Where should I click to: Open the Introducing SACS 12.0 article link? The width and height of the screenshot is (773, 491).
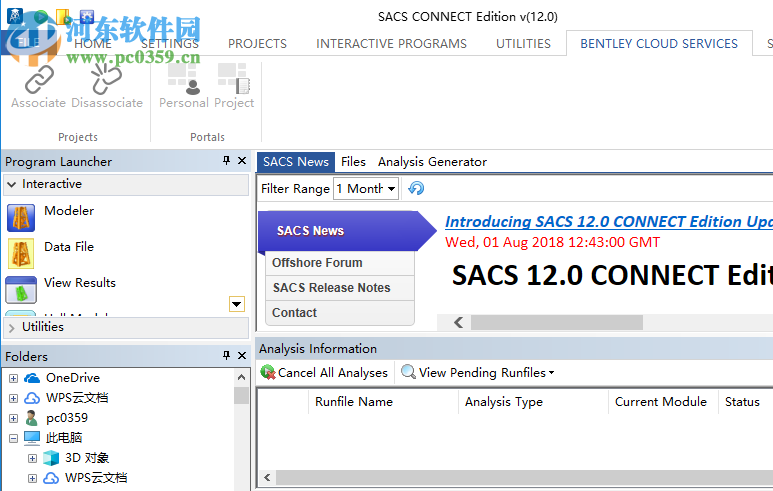pos(609,221)
